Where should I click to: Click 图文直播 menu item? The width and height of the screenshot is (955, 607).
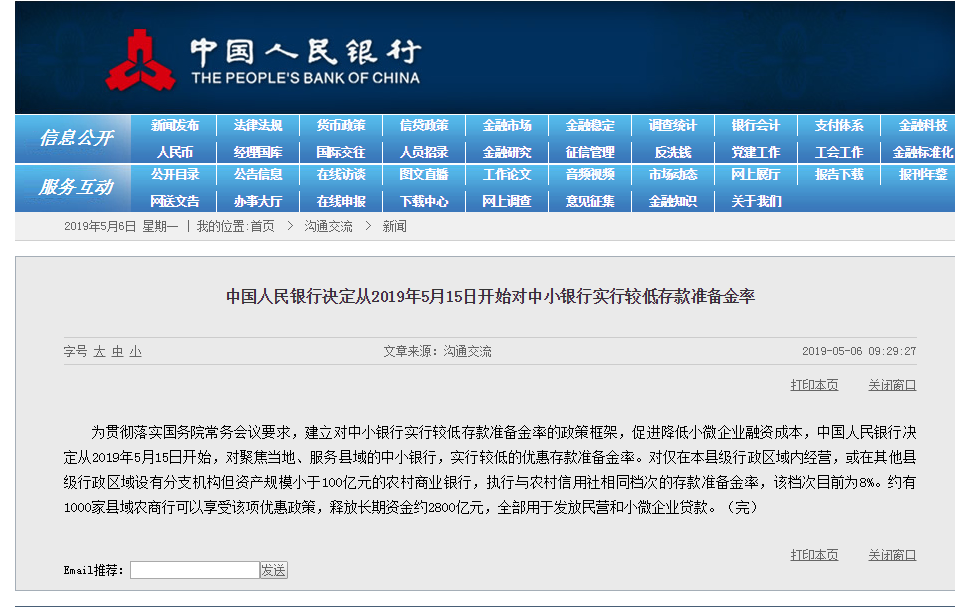[x=424, y=174]
